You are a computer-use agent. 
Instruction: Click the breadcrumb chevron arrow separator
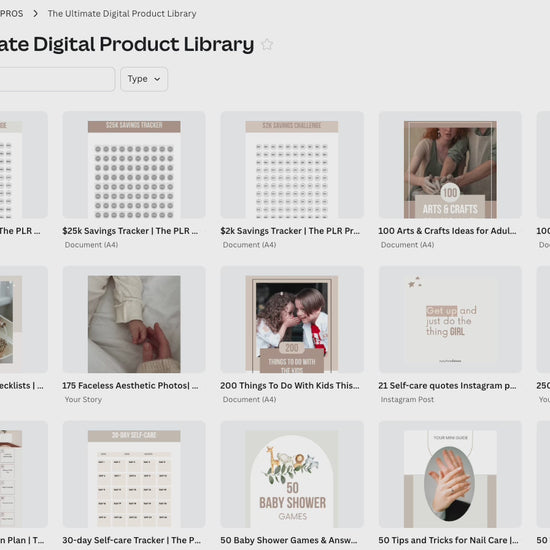click(x=35, y=14)
